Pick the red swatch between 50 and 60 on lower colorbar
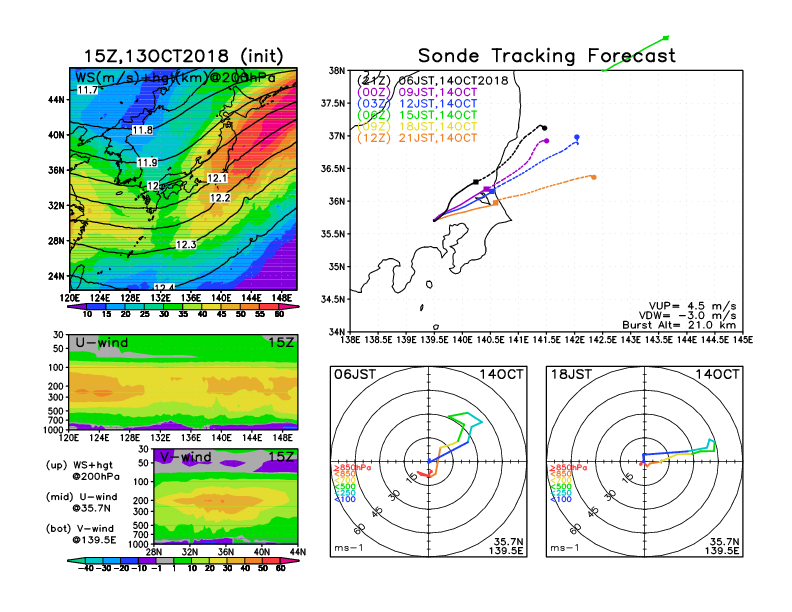The width and height of the screenshot is (792, 612). (x=271, y=560)
